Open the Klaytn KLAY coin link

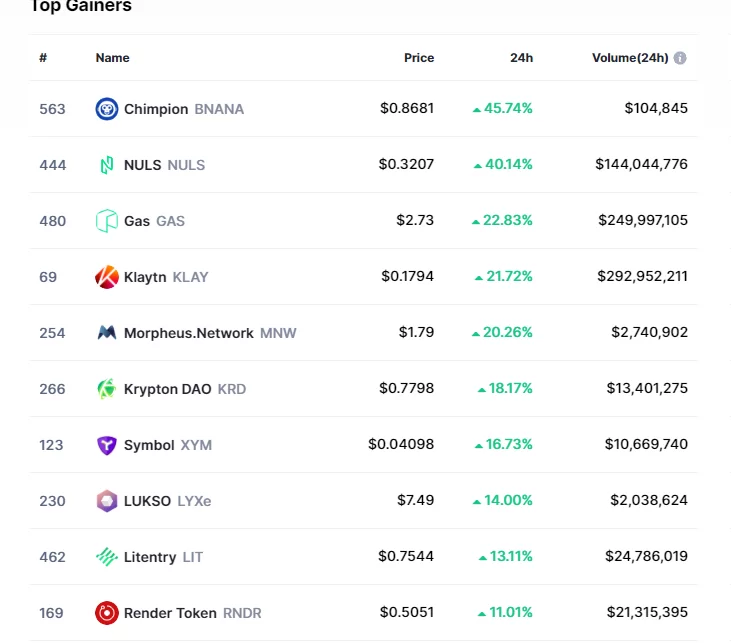[x=165, y=277]
